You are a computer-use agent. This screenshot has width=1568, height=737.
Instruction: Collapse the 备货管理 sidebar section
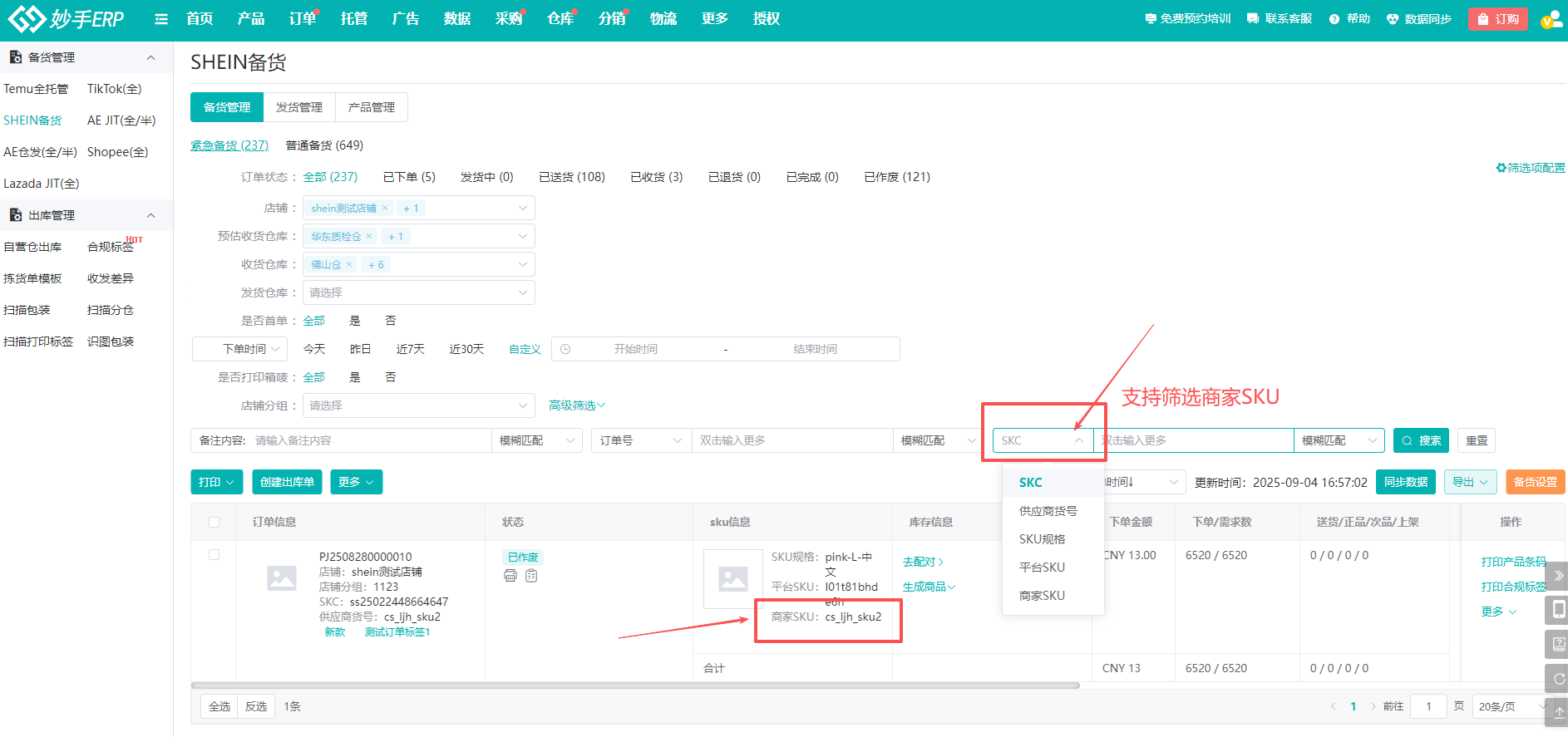point(150,57)
